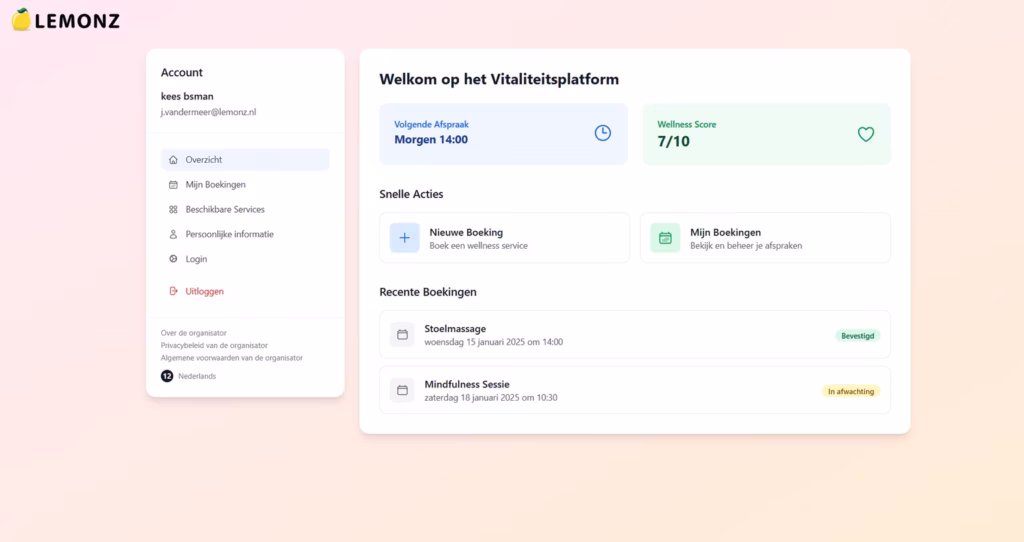The height and width of the screenshot is (542, 1024).
Task: Click the calendar icon beside Mindfulness Sessie
Action: pos(402,390)
